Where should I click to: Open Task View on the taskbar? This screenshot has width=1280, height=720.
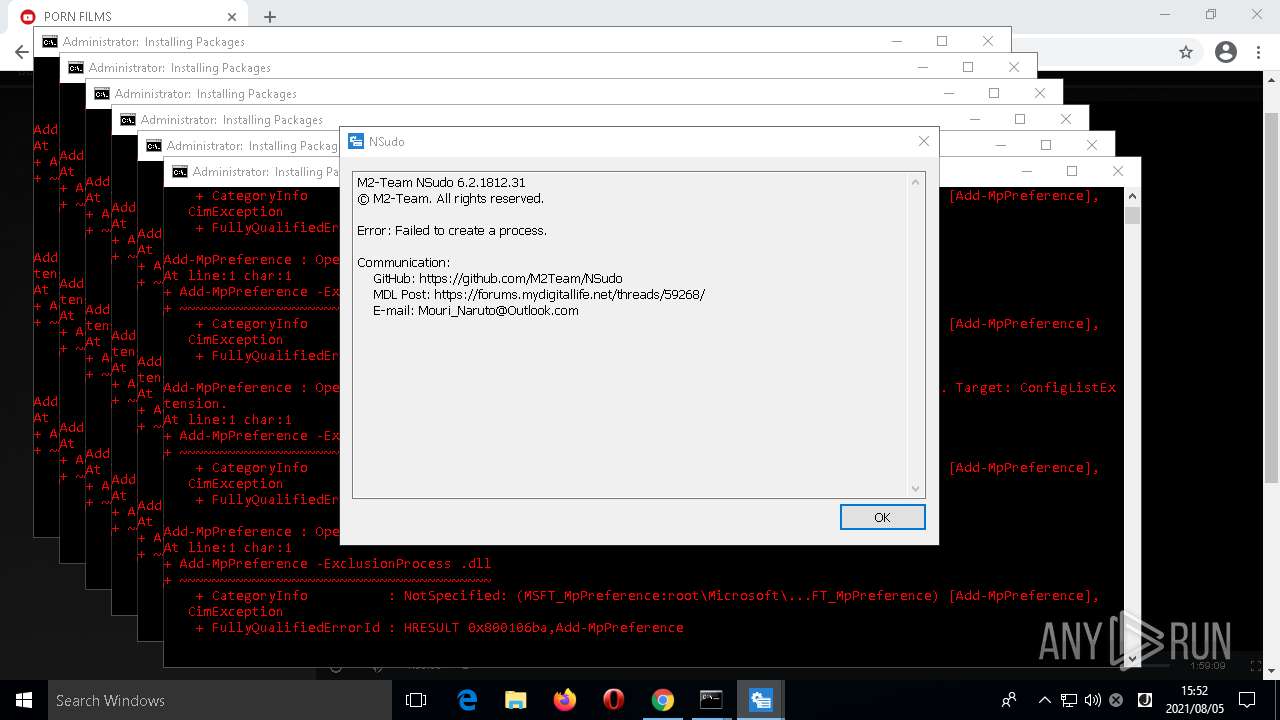[x=416, y=700]
